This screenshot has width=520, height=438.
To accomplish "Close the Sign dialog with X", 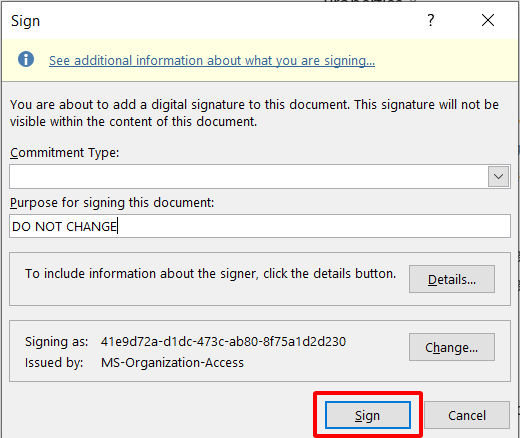I will (x=488, y=20).
